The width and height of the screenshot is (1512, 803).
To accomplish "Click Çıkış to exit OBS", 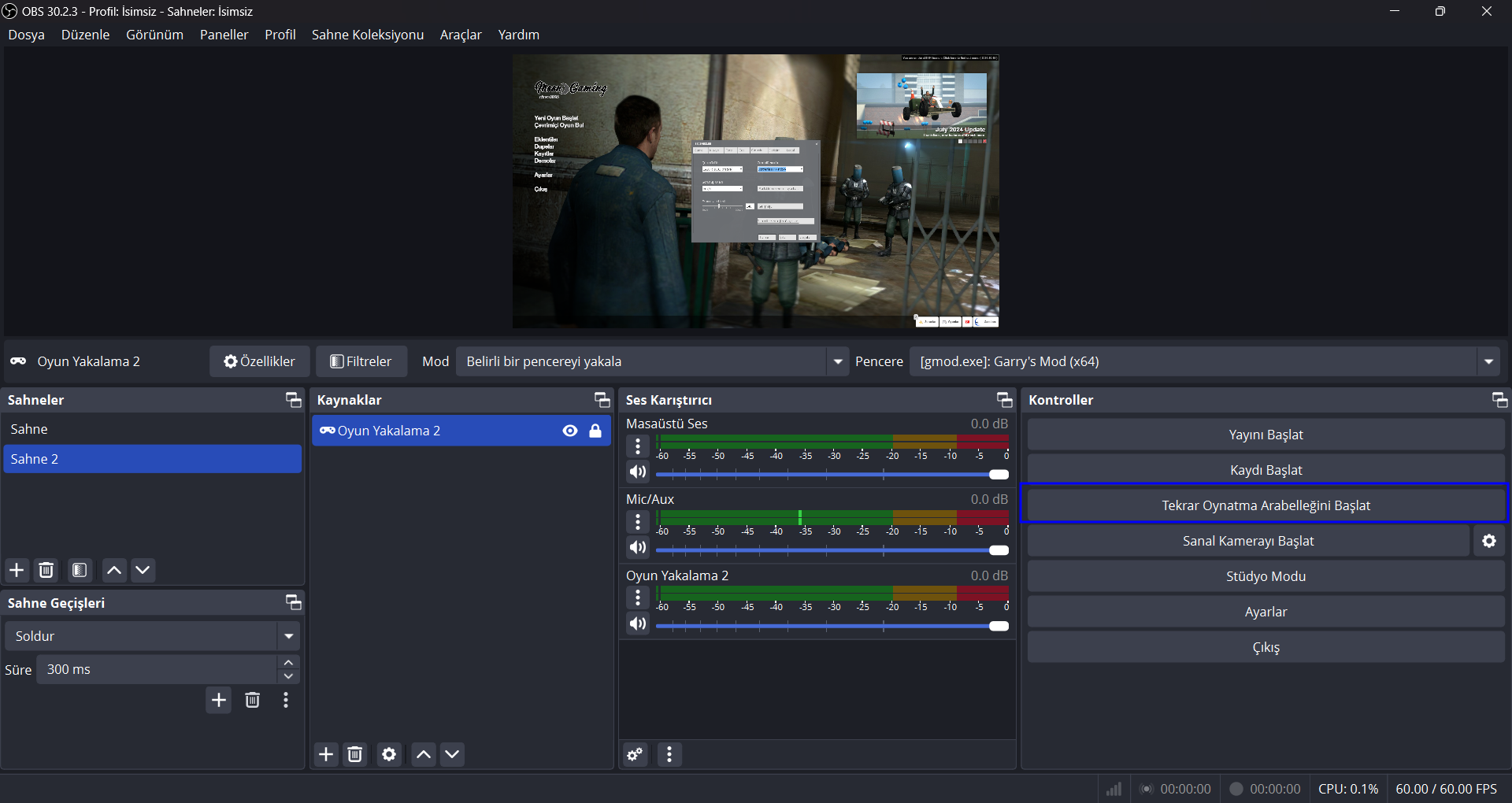I will coord(1266,647).
